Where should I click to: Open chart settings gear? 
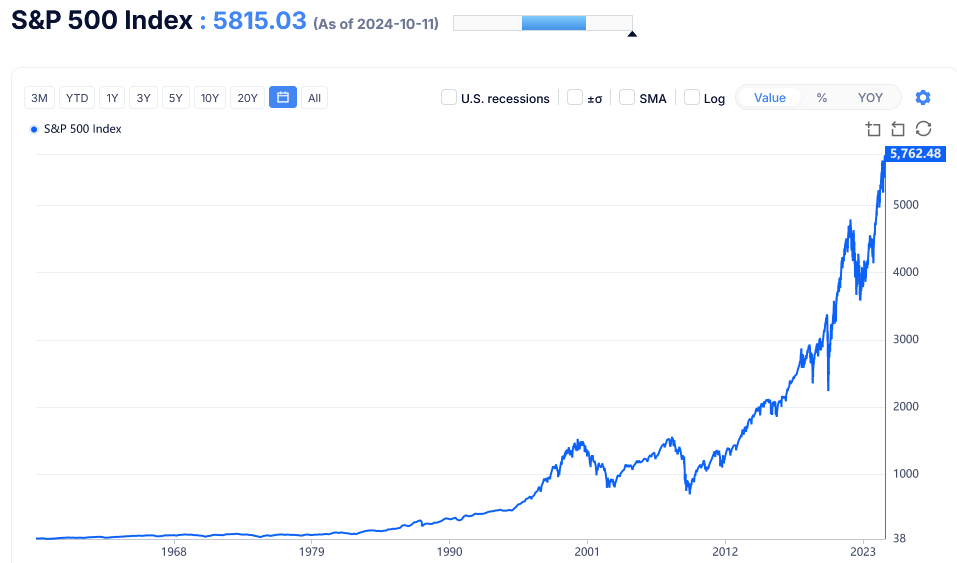click(923, 98)
